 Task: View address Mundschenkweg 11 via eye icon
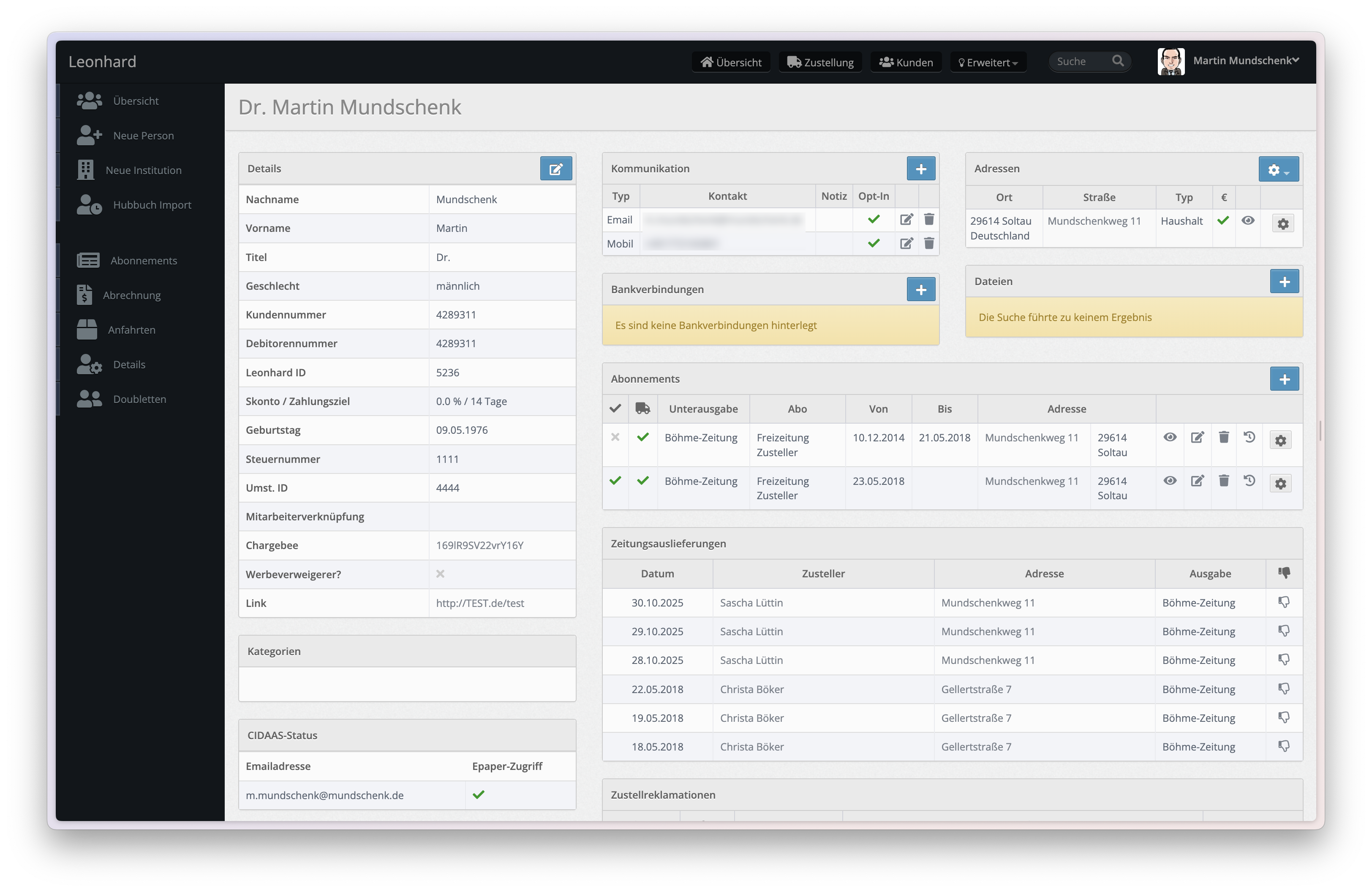(x=1247, y=221)
